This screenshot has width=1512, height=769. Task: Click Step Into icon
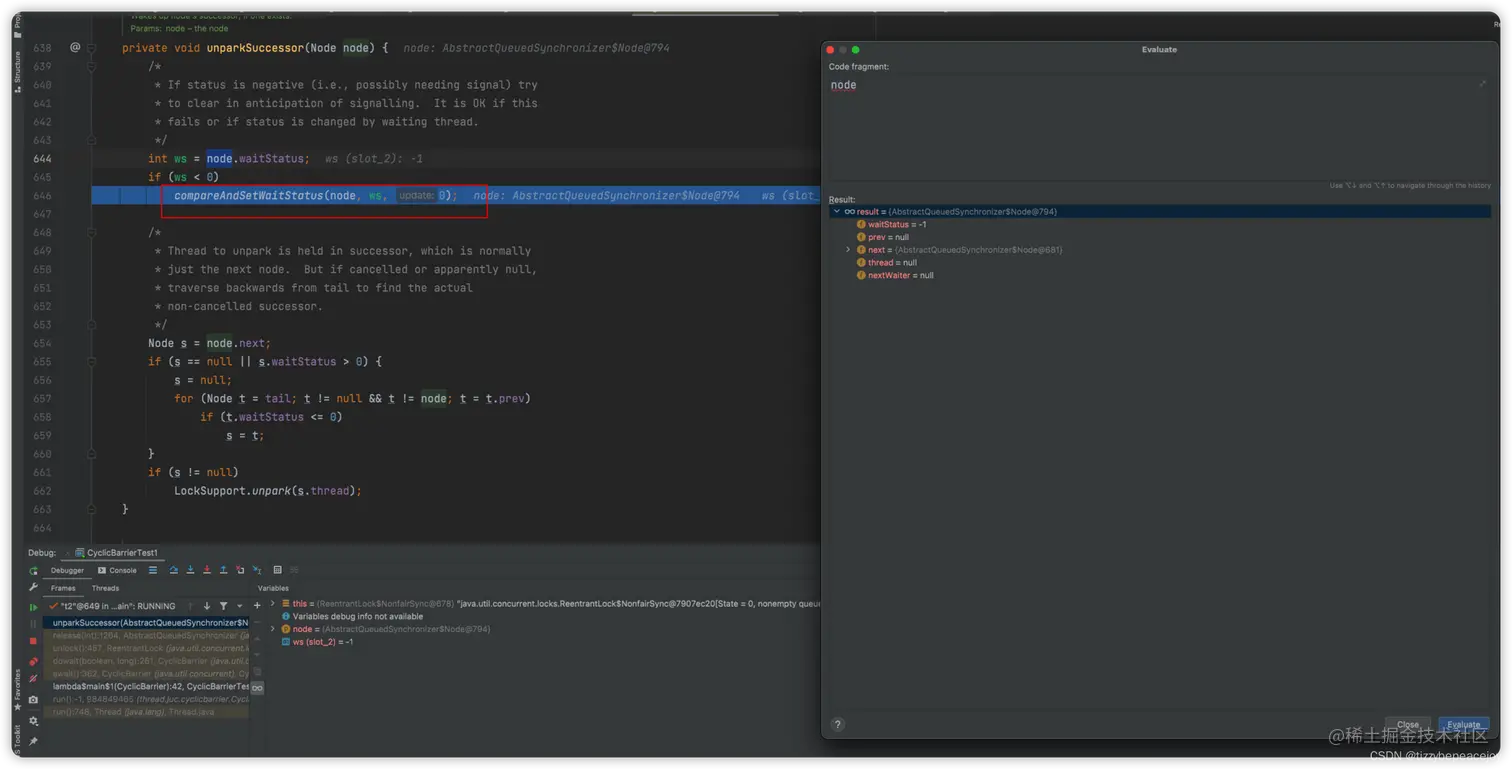(x=190, y=570)
